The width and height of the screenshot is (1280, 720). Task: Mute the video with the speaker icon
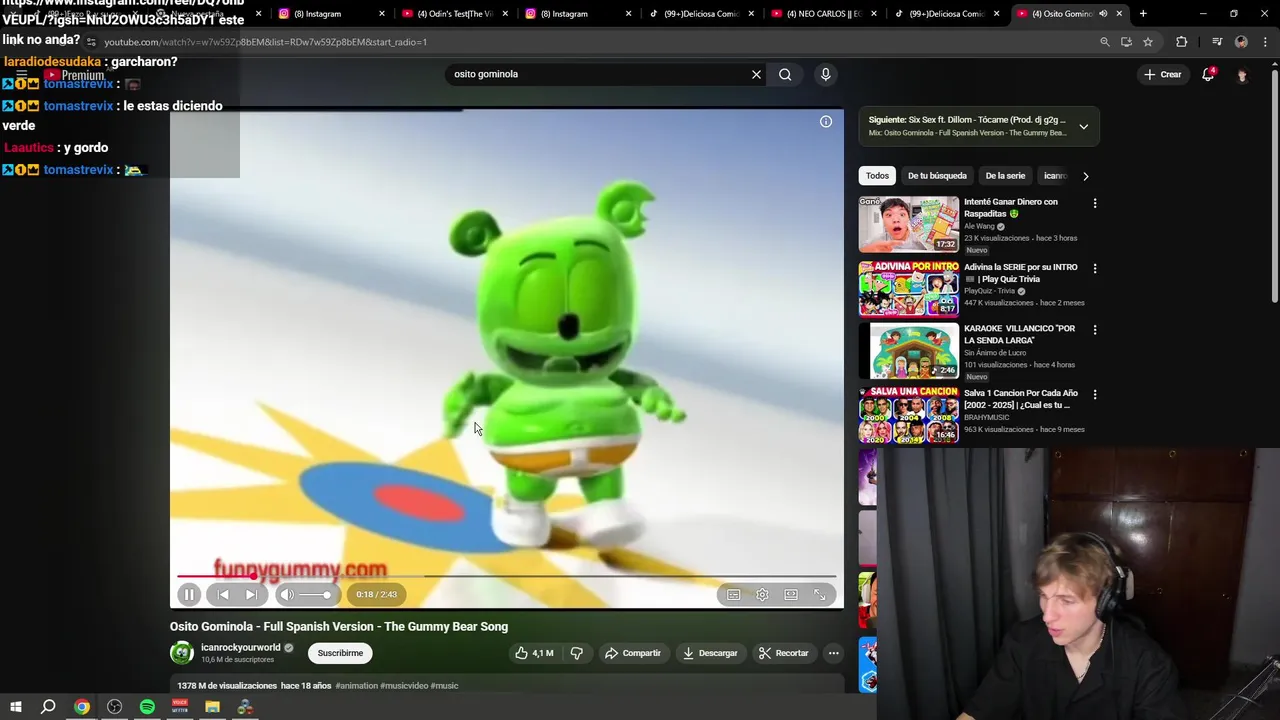(x=287, y=594)
